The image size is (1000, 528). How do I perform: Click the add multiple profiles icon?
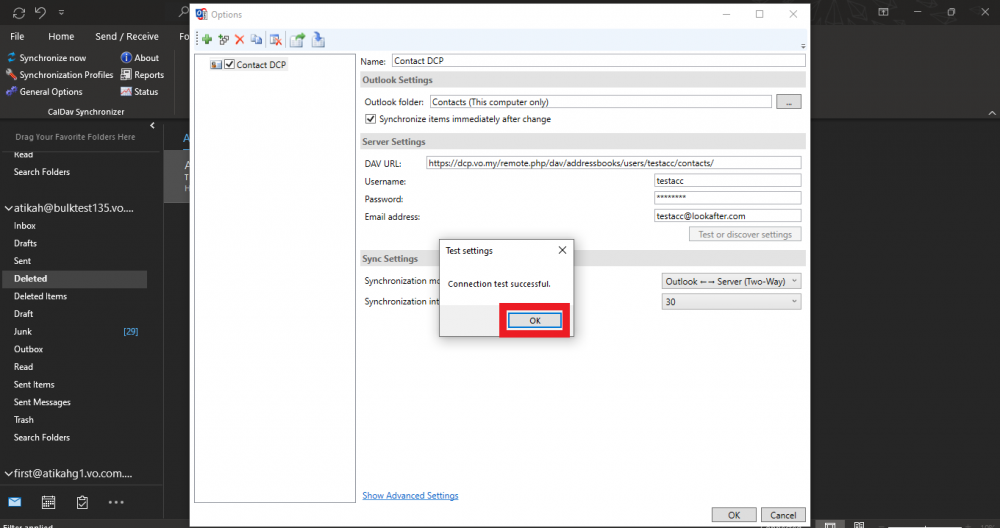click(x=223, y=40)
